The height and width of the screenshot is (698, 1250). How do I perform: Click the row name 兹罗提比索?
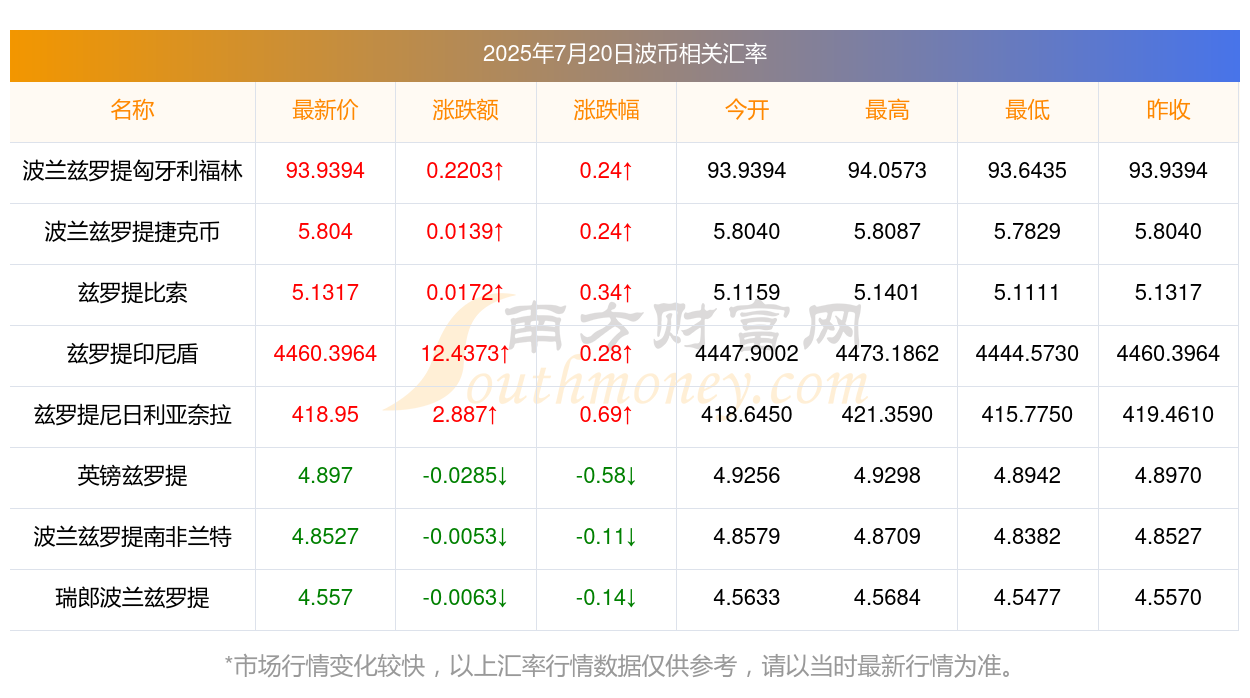[133, 293]
